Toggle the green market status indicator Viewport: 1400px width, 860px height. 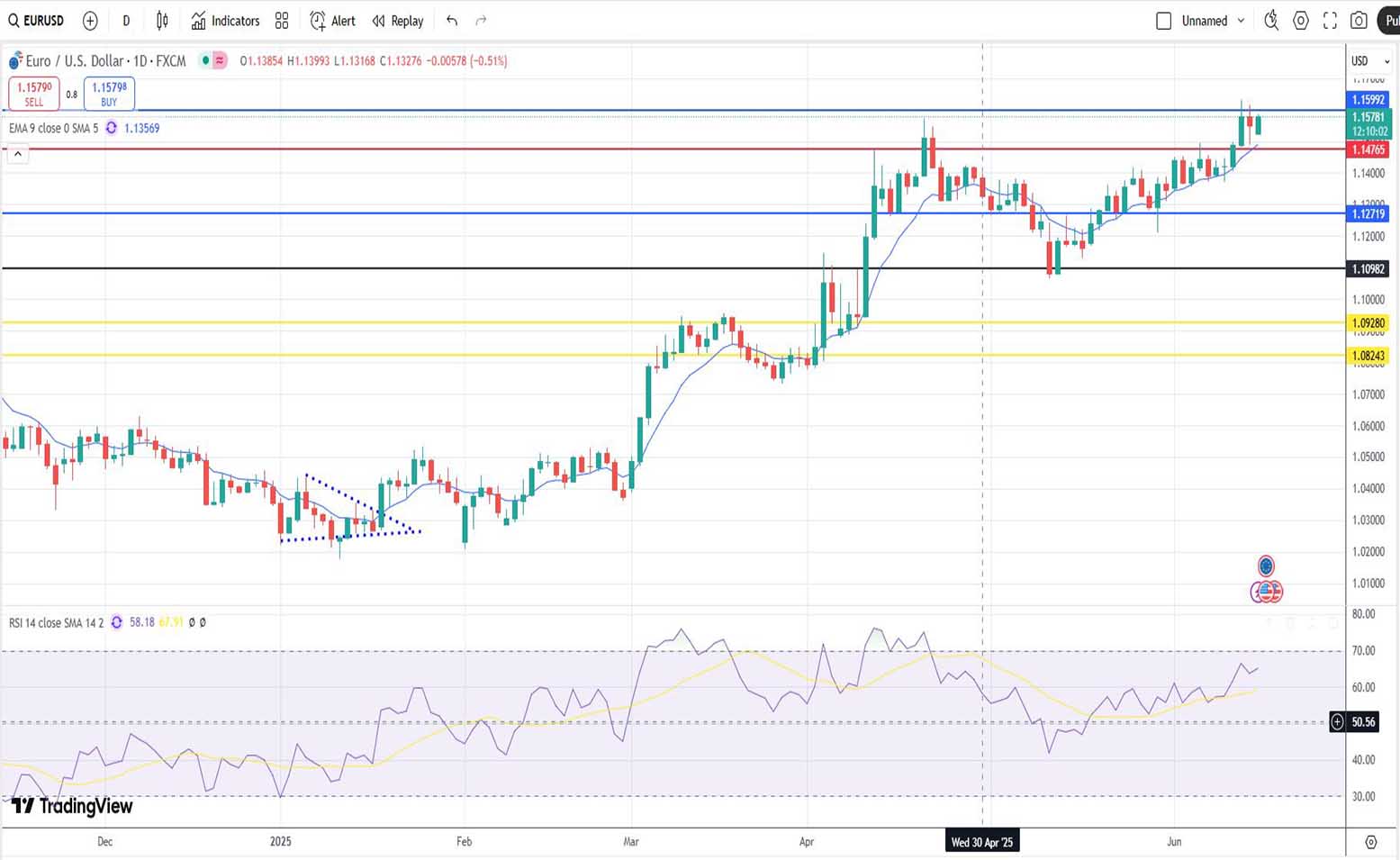[205, 60]
